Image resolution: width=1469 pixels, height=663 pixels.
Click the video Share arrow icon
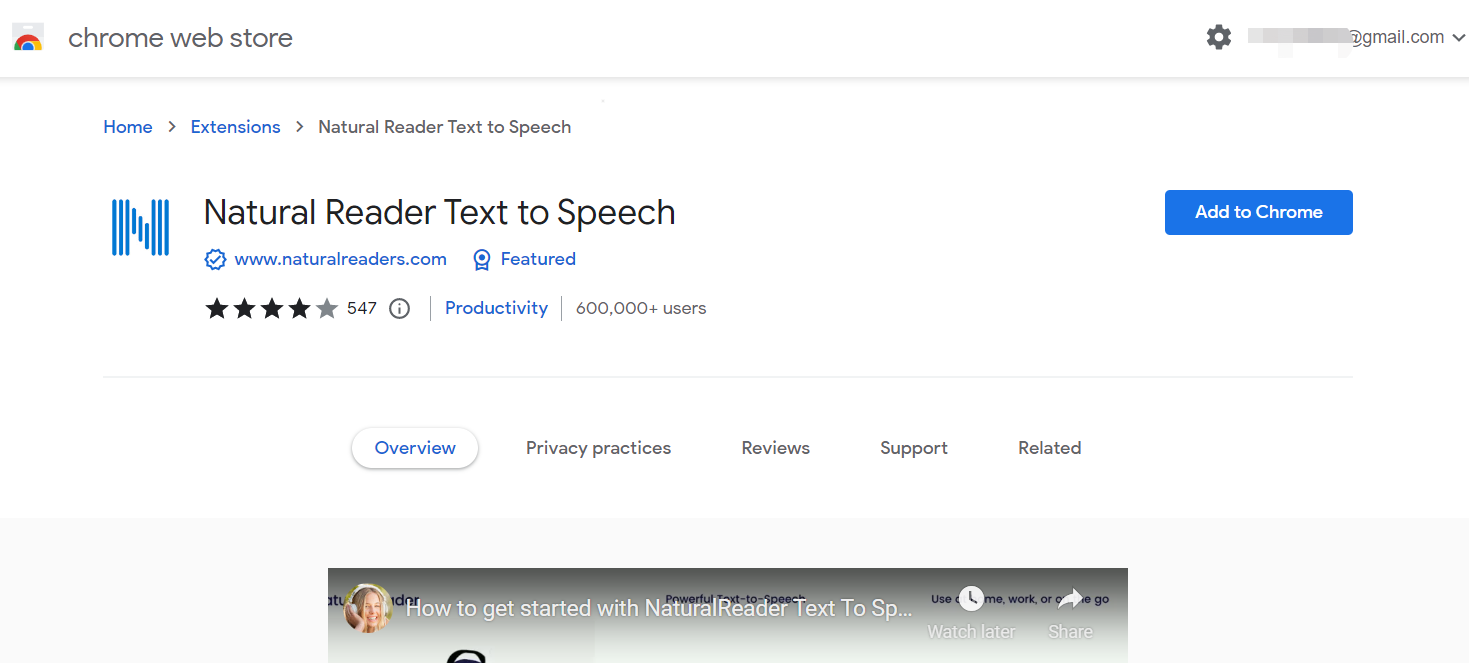[x=1070, y=599]
